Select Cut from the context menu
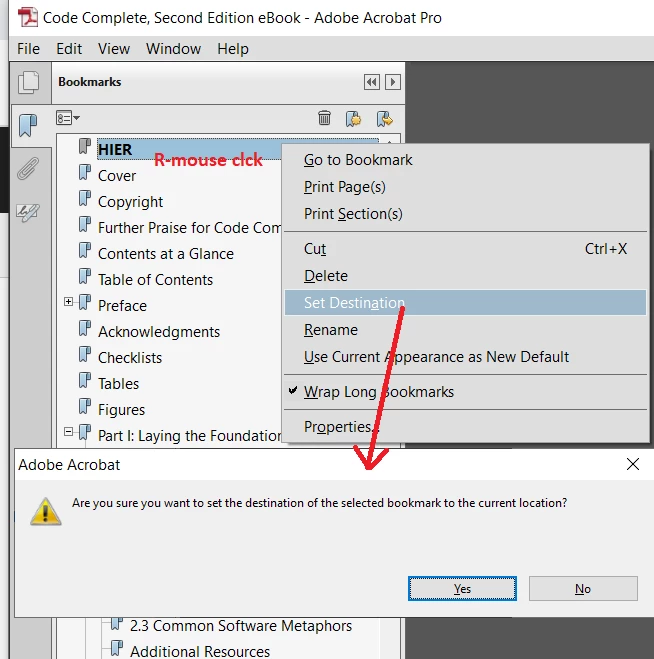The width and height of the screenshot is (654, 659). tap(465, 249)
